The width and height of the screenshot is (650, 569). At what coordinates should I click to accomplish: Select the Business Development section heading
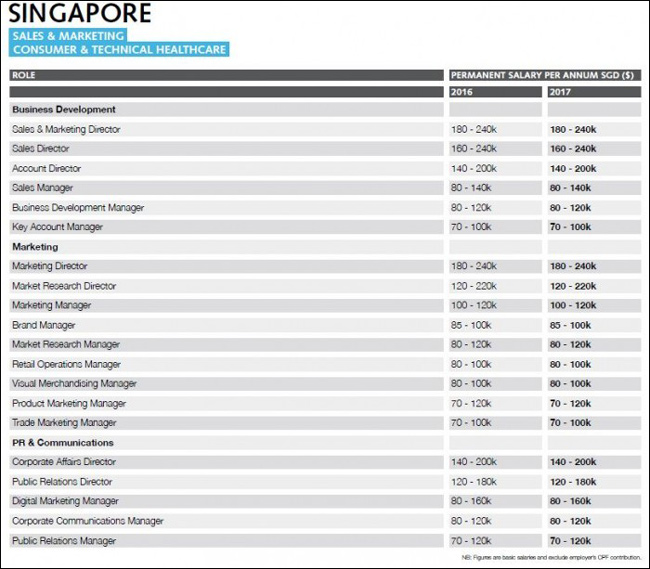coord(64,110)
